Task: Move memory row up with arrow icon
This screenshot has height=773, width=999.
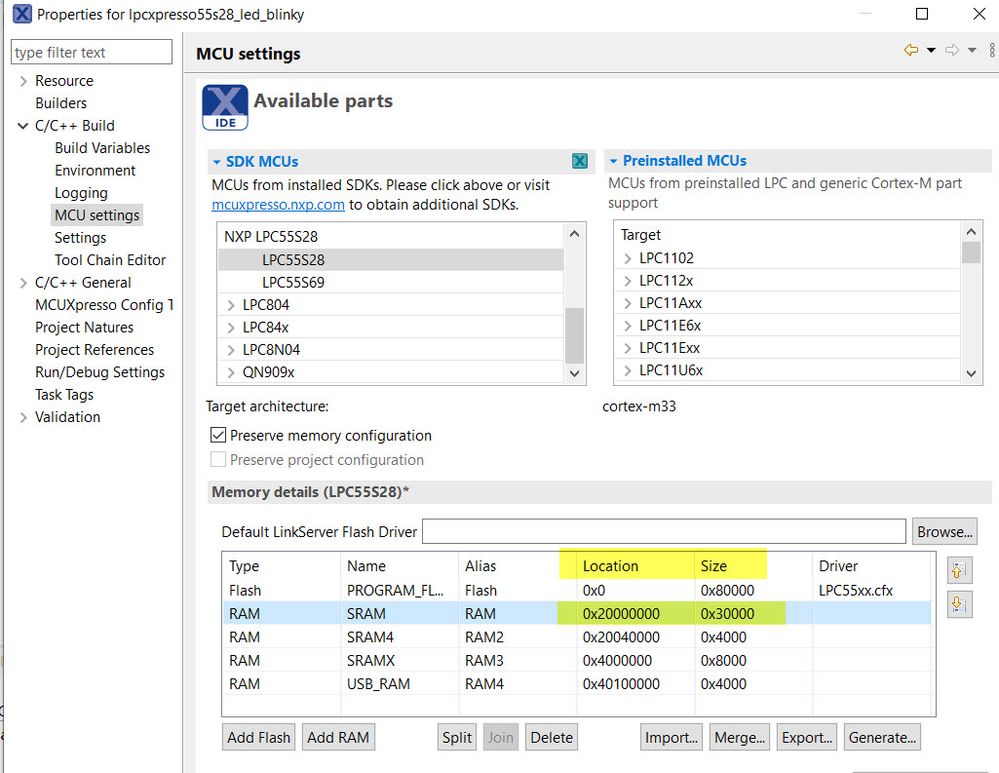Action: tap(959, 570)
